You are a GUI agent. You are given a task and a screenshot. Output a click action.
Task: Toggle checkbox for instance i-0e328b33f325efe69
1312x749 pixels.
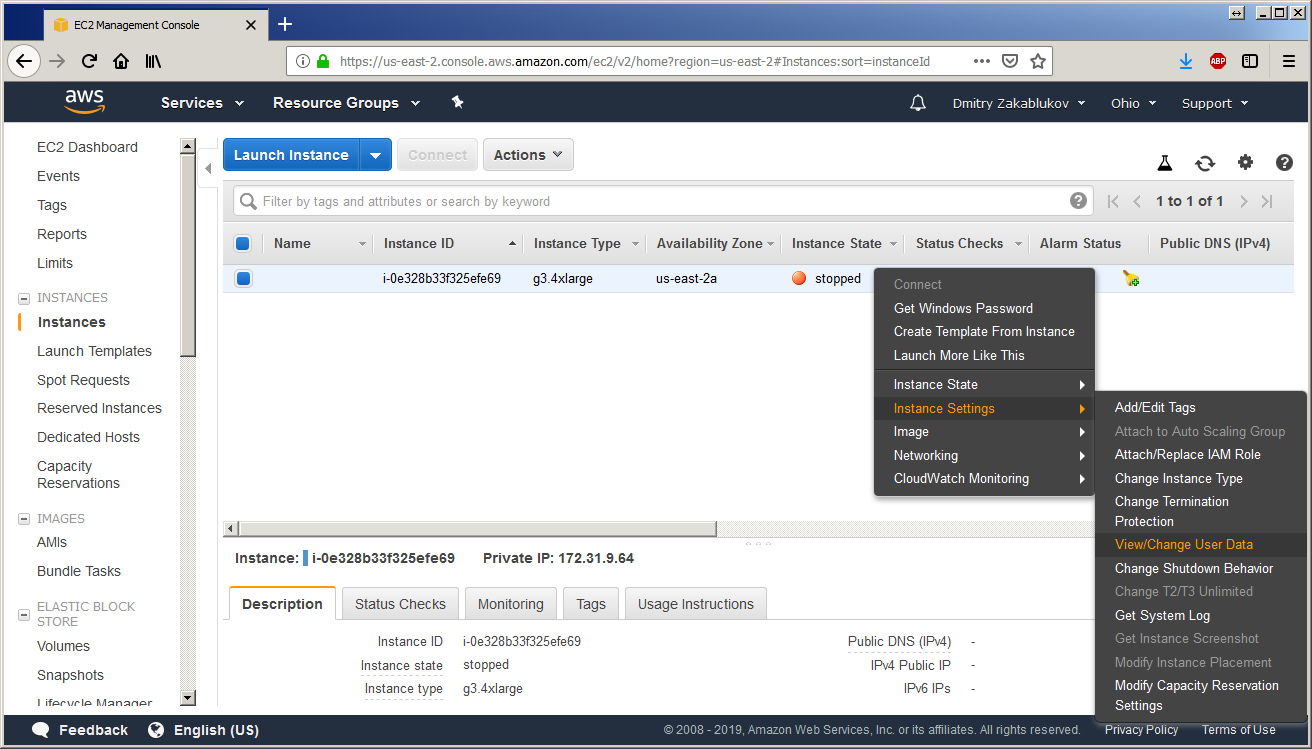click(243, 279)
